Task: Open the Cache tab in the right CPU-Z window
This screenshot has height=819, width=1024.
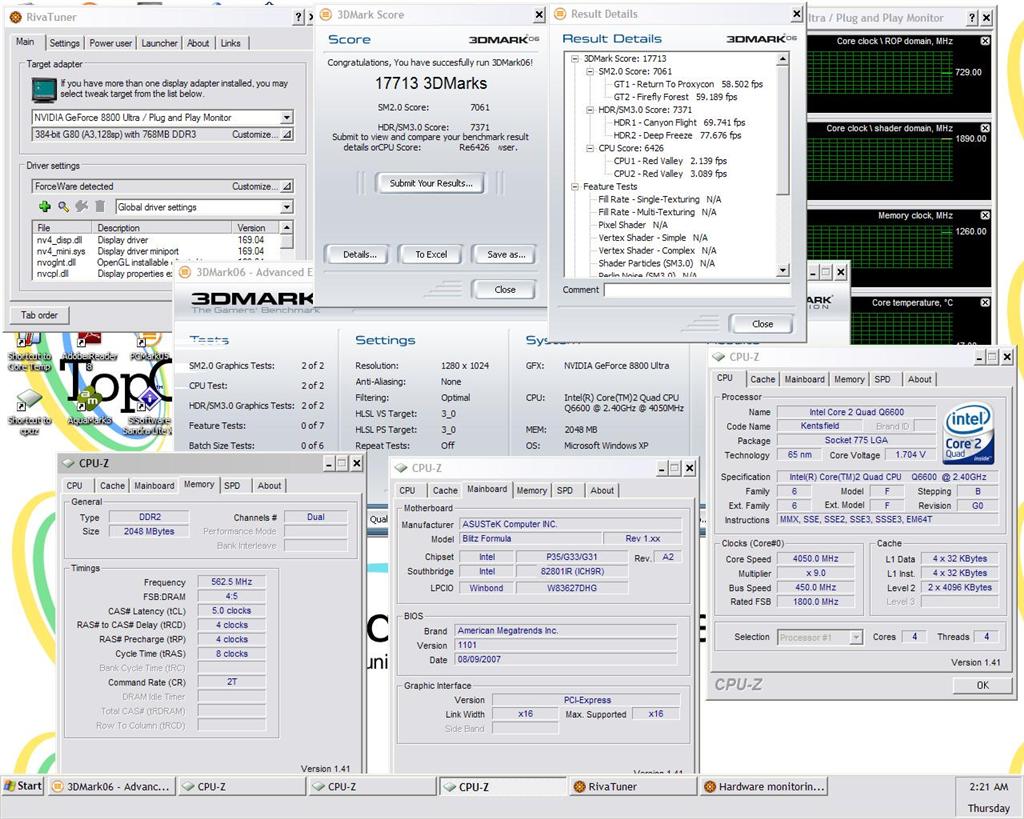Action: (762, 379)
